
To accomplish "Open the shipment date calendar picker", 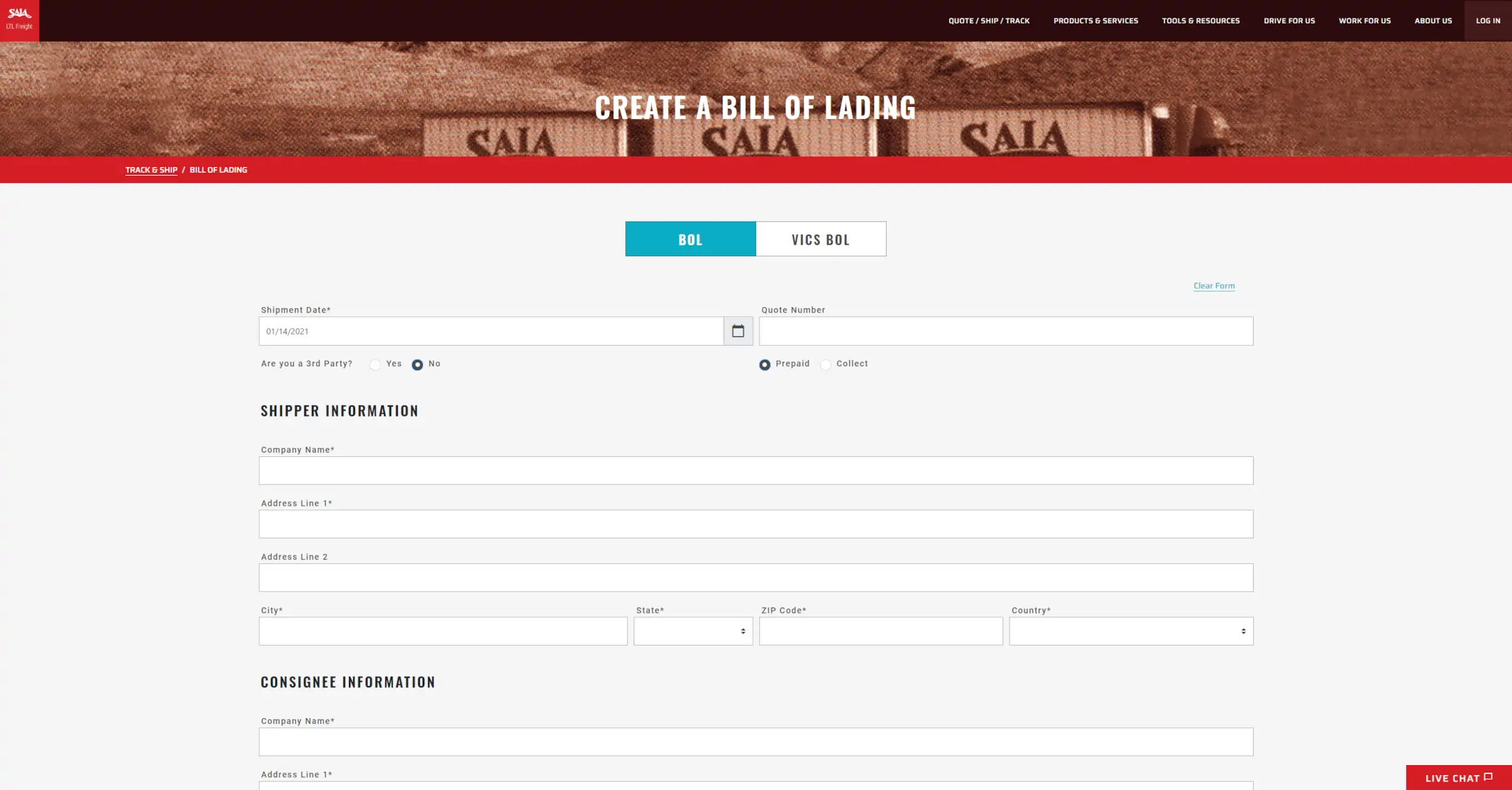I will tap(738, 331).
